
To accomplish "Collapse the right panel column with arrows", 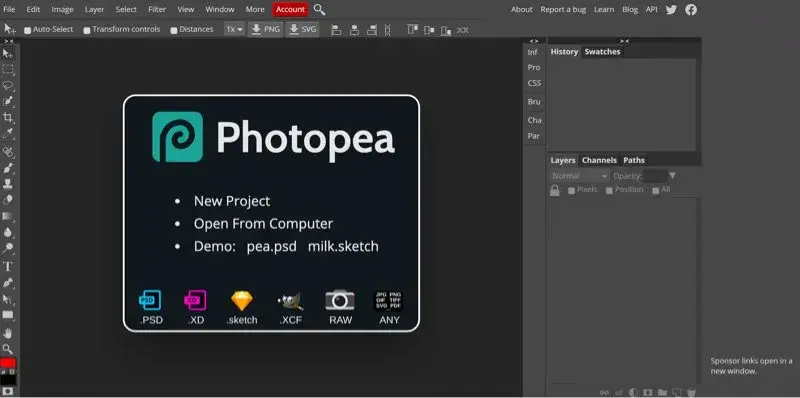I will tap(624, 41).
